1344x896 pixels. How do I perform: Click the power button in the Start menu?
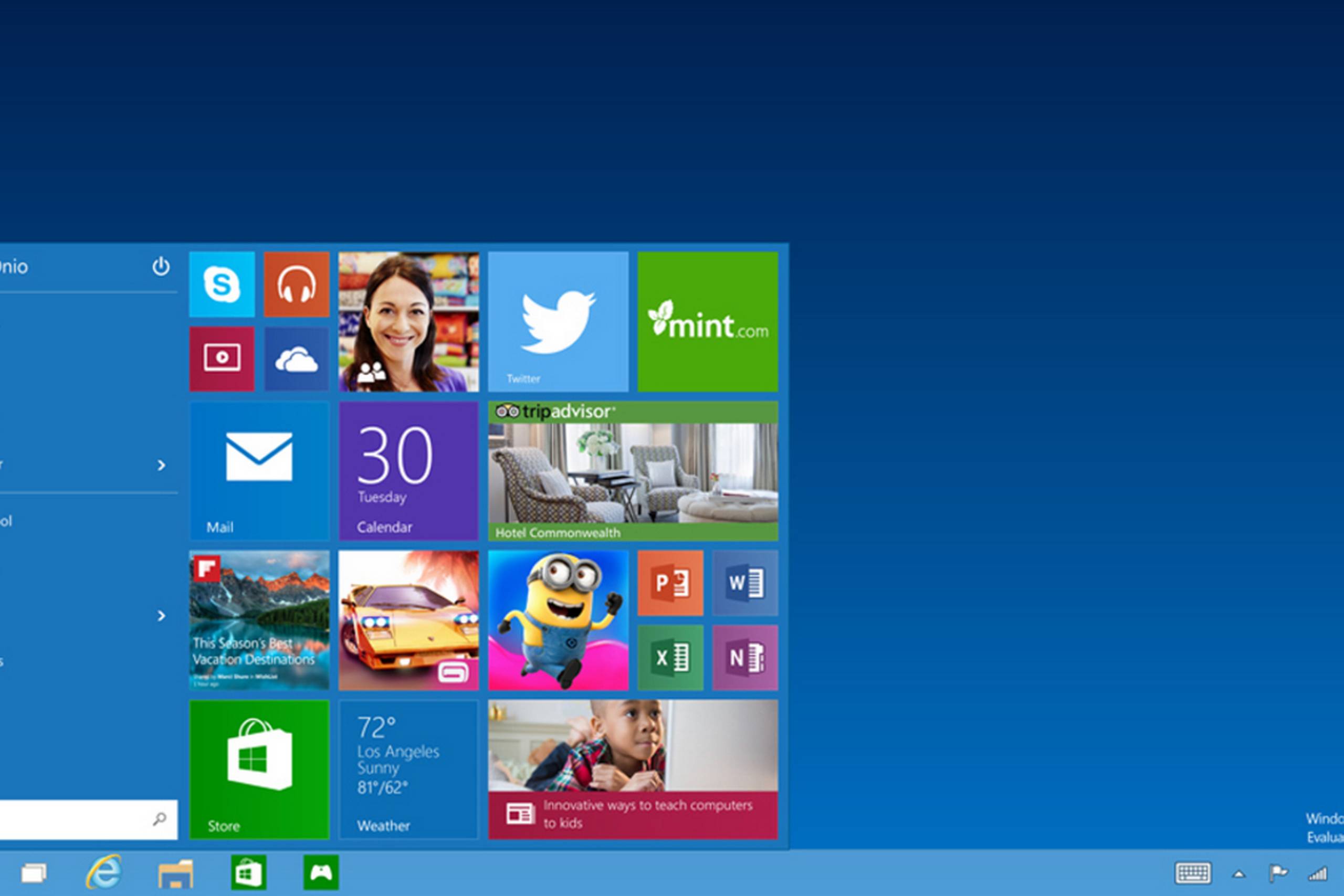click(161, 266)
